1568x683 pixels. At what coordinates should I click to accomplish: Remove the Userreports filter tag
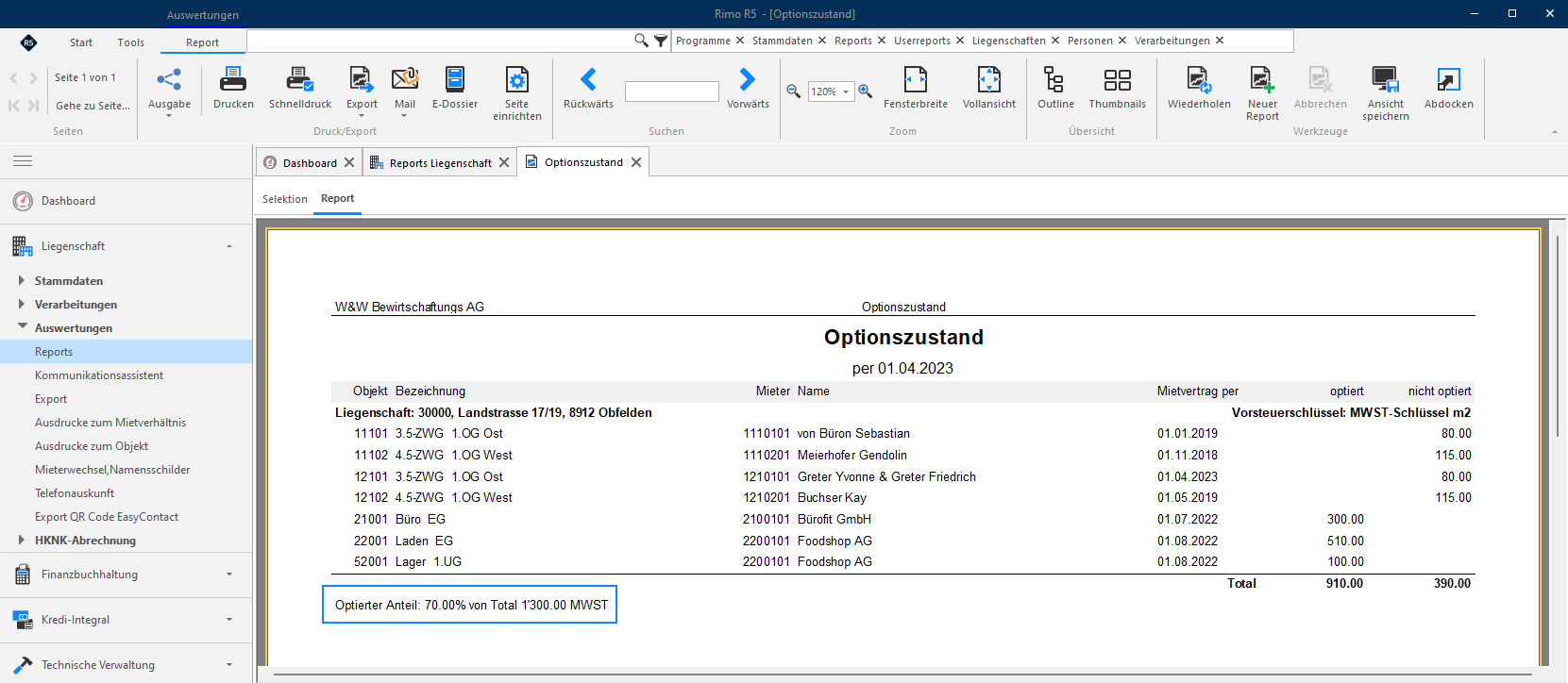point(960,41)
